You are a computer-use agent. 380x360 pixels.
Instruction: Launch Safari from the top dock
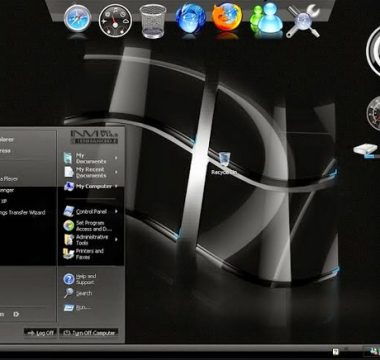77,18
